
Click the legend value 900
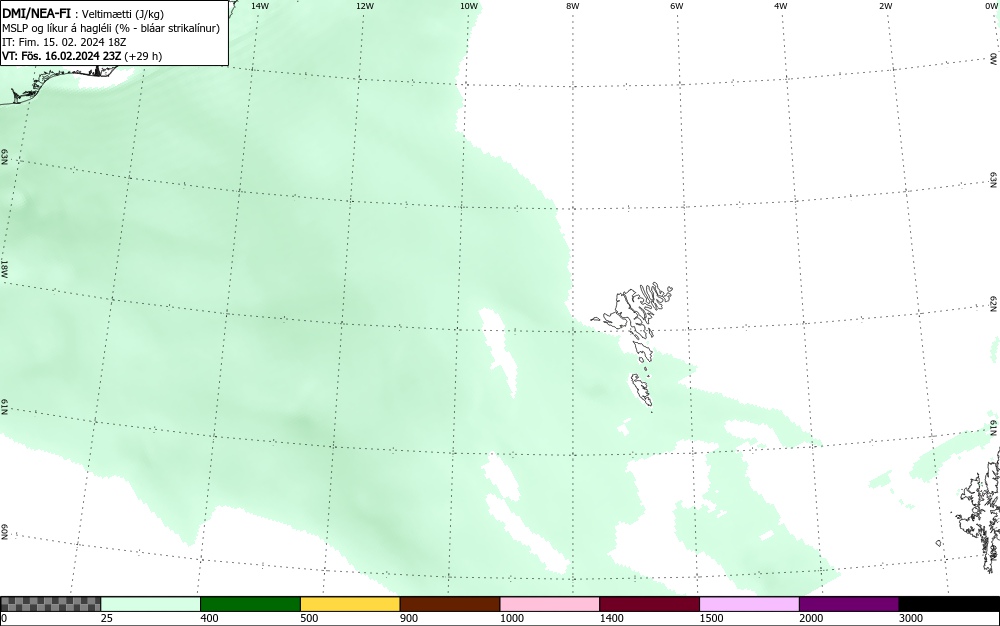409,618
